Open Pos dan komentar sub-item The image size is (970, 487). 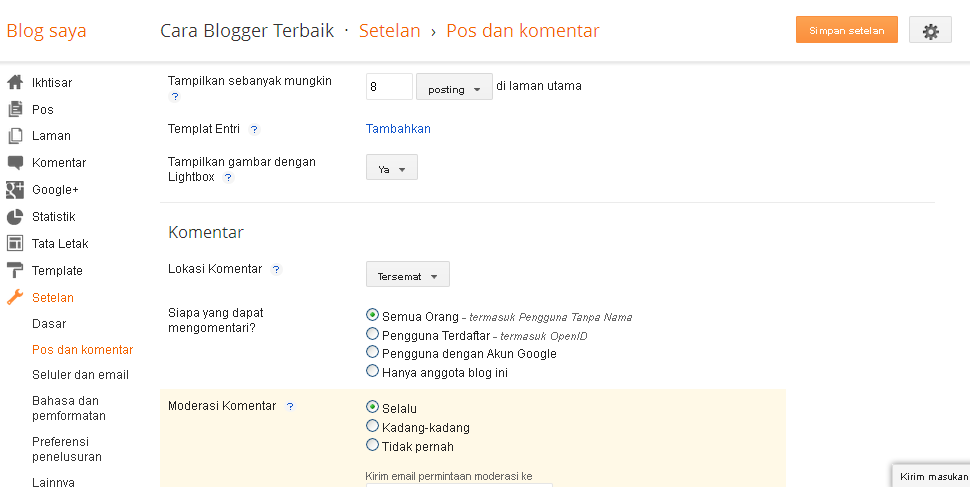coord(82,350)
